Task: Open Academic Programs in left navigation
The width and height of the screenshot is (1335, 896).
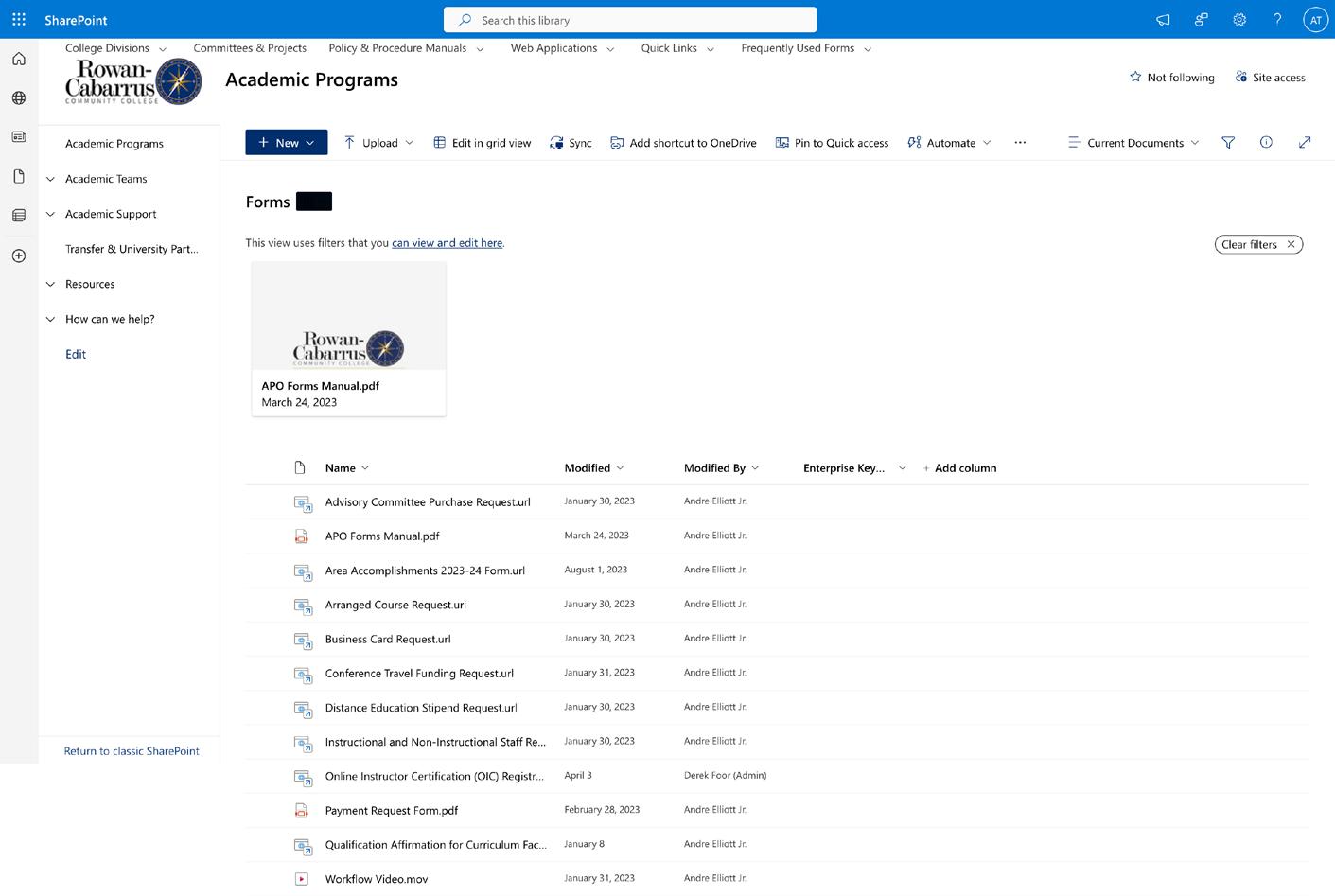Action: pos(114,144)
